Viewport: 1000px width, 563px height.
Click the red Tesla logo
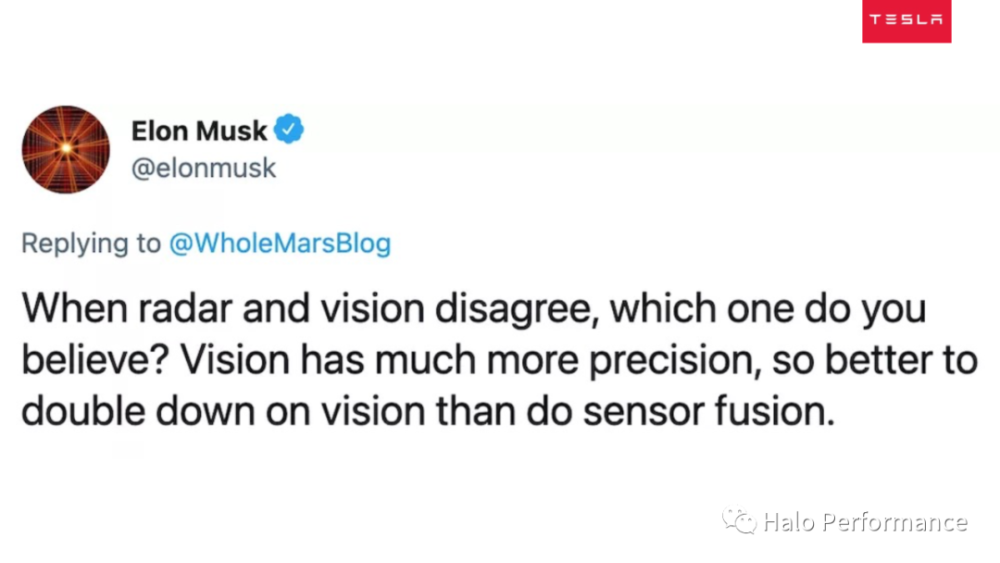click(x=906, y=21)
